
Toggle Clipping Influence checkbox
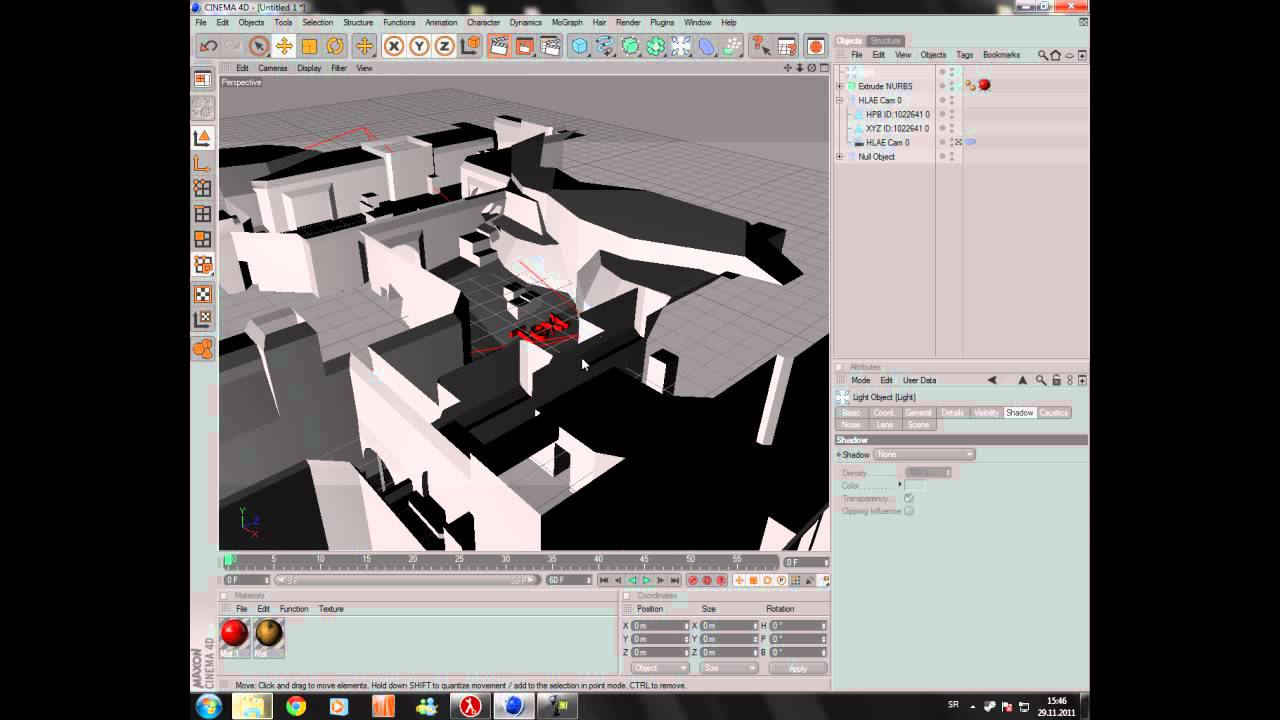[x=909, y=511]
